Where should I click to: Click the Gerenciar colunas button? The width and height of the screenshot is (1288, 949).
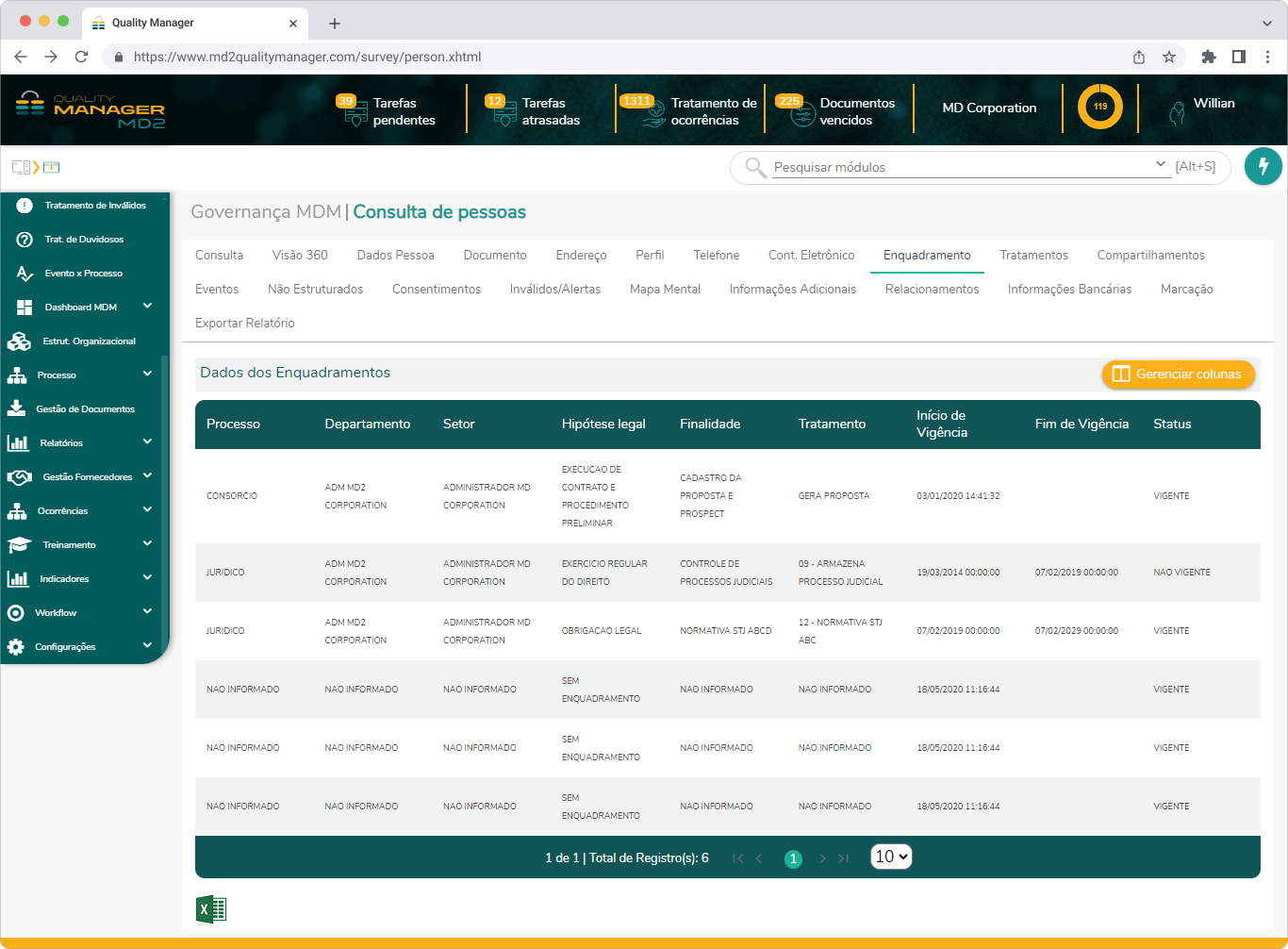pos(1178,374)
